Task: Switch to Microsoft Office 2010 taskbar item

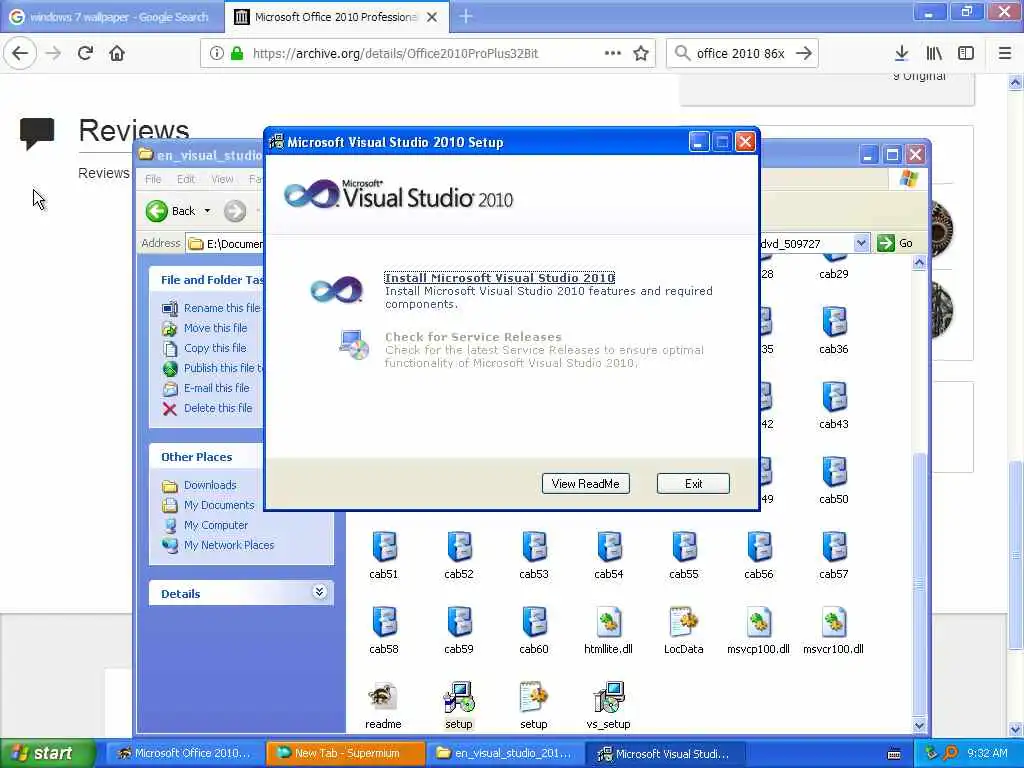Action: click(185, 753)
